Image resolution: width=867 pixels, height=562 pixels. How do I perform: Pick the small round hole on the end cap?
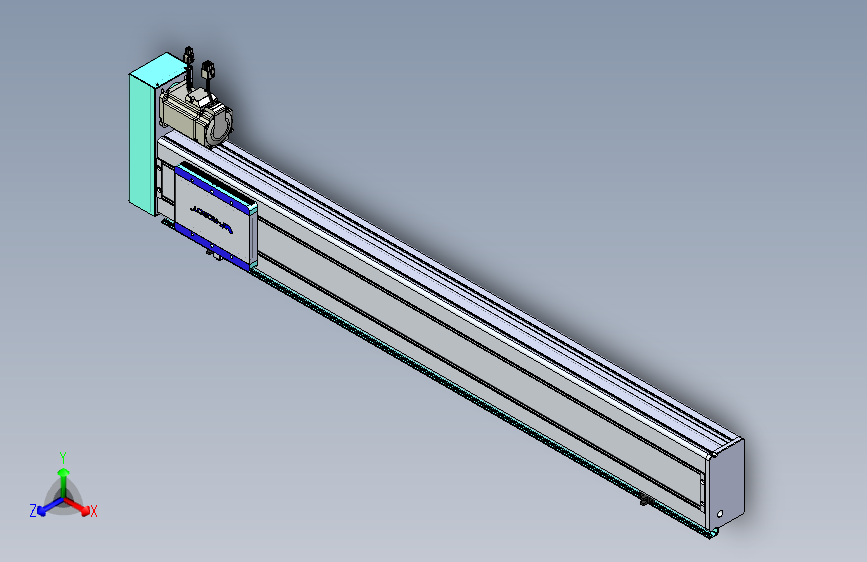(720, 514)
